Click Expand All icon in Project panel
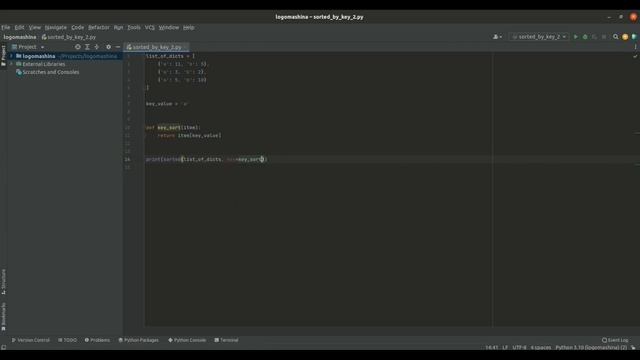The height and width of the screenshot is (360, 640). [87, 47]
